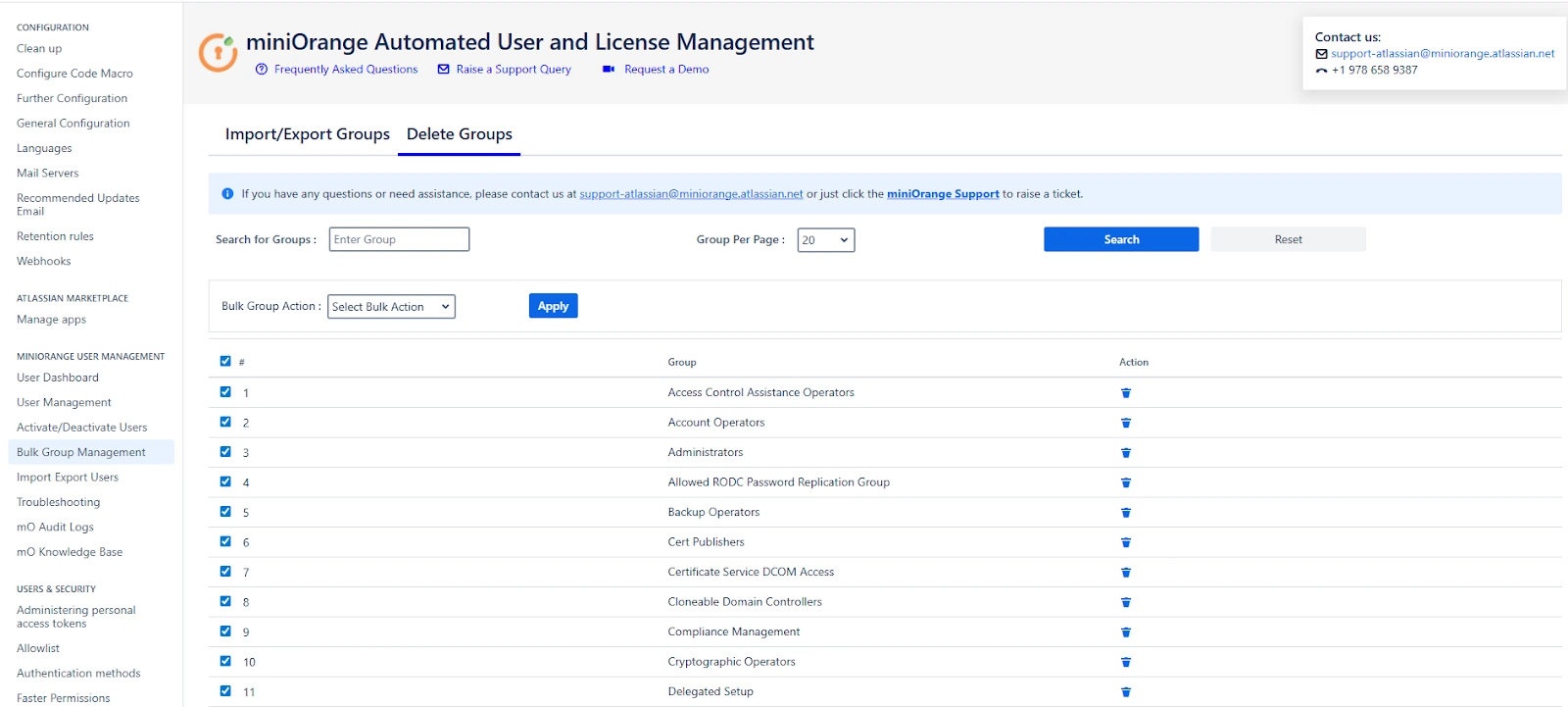
Task: Click the blue info icon in banner
Action: [227, 194]
